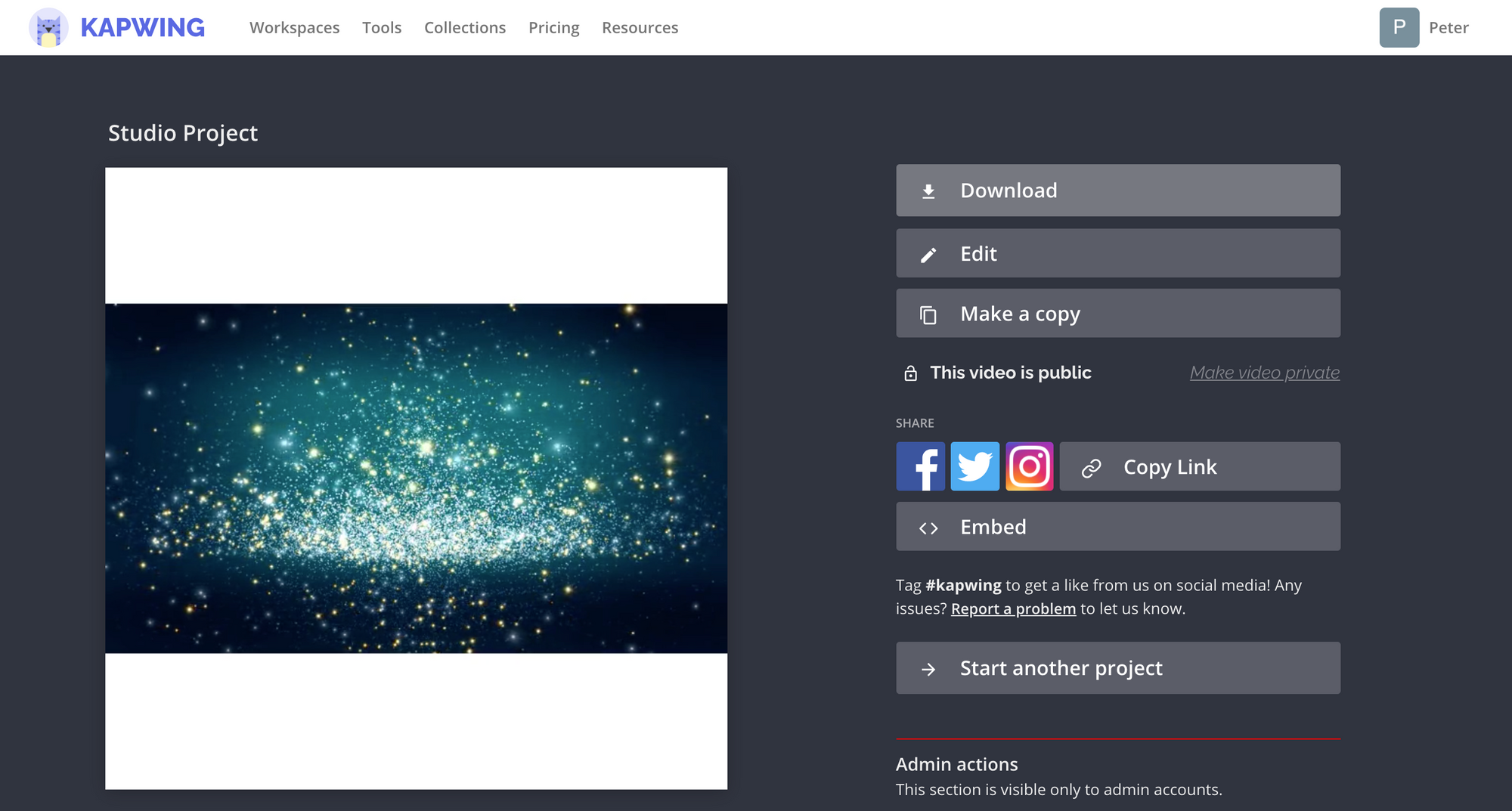The height and width of the screenshot is (811, 1512).
Task: Click Report a problem link
Action: (x=1013, y=608)
